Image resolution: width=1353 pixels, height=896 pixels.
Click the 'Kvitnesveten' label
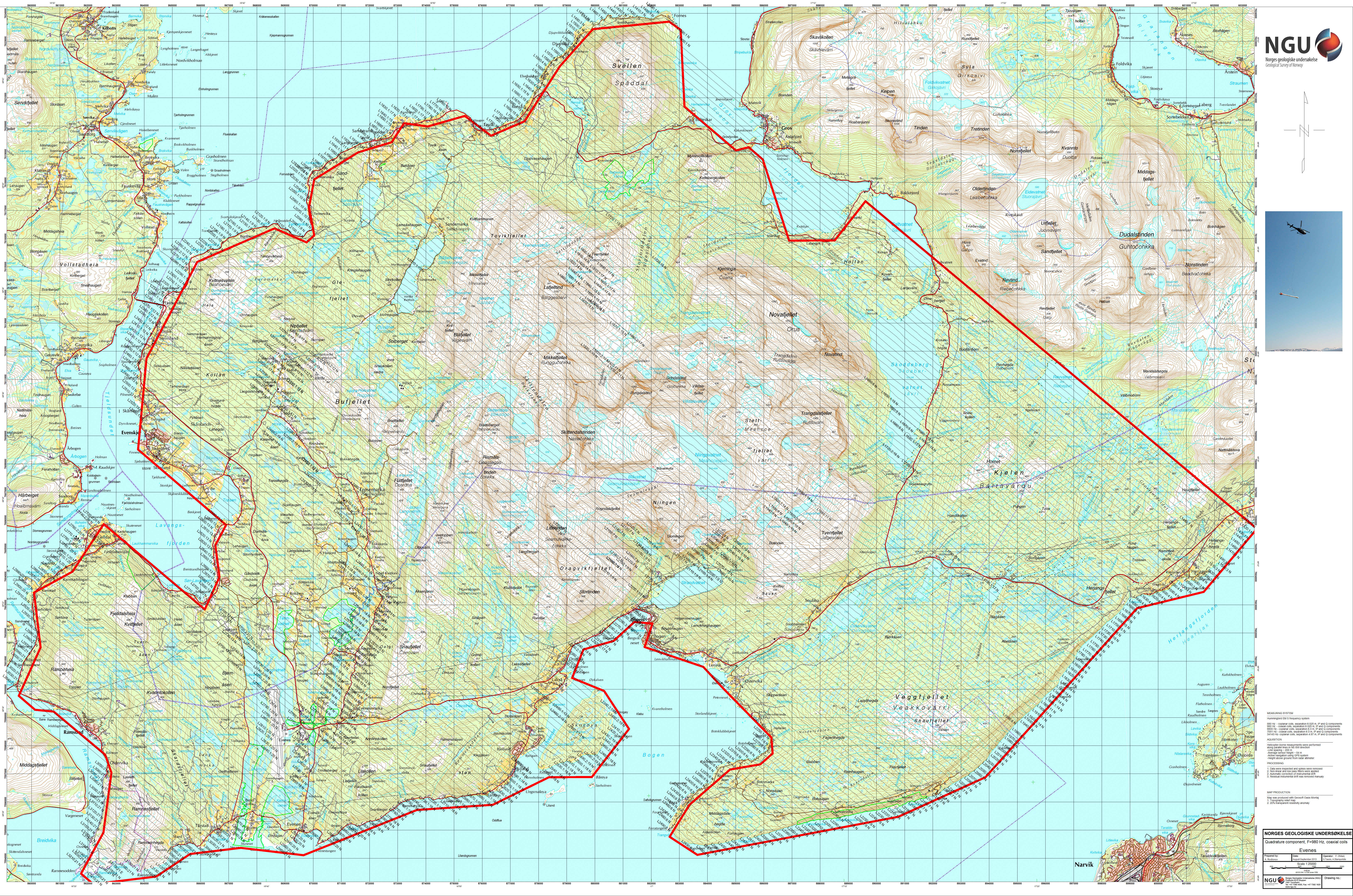click(x=222, y=281)
